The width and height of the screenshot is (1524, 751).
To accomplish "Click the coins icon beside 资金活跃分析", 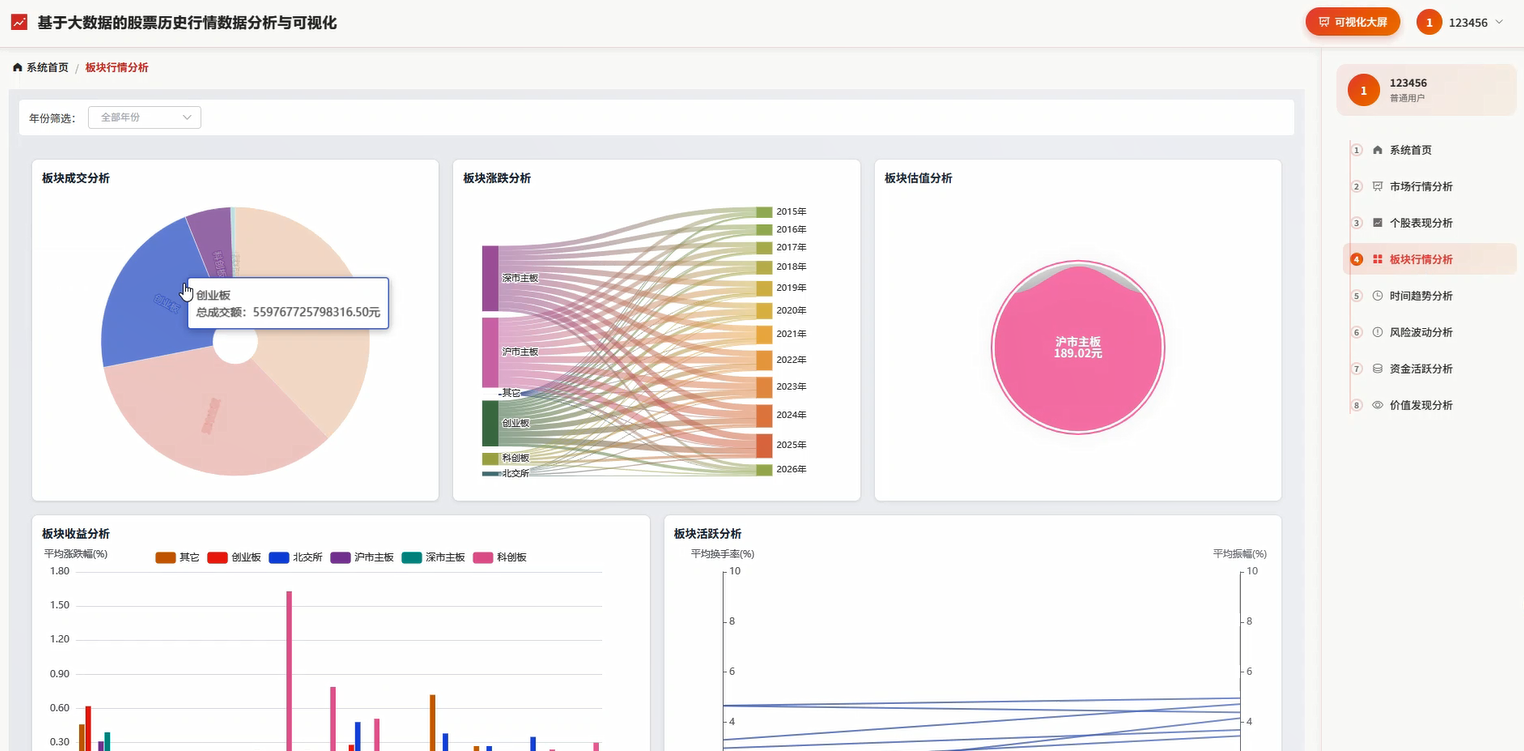I will tap(1378, 369).
